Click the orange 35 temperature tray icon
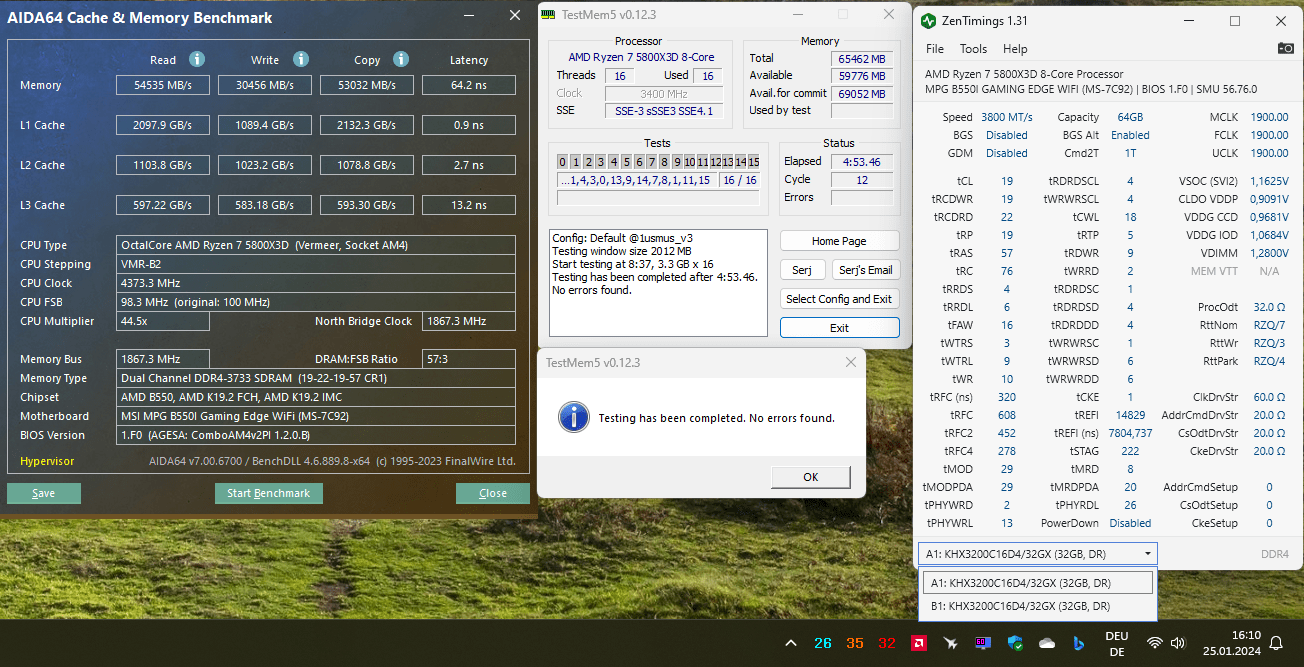Image resolution: width=1304 pixels, height=667 pixels. pos(855,643)
